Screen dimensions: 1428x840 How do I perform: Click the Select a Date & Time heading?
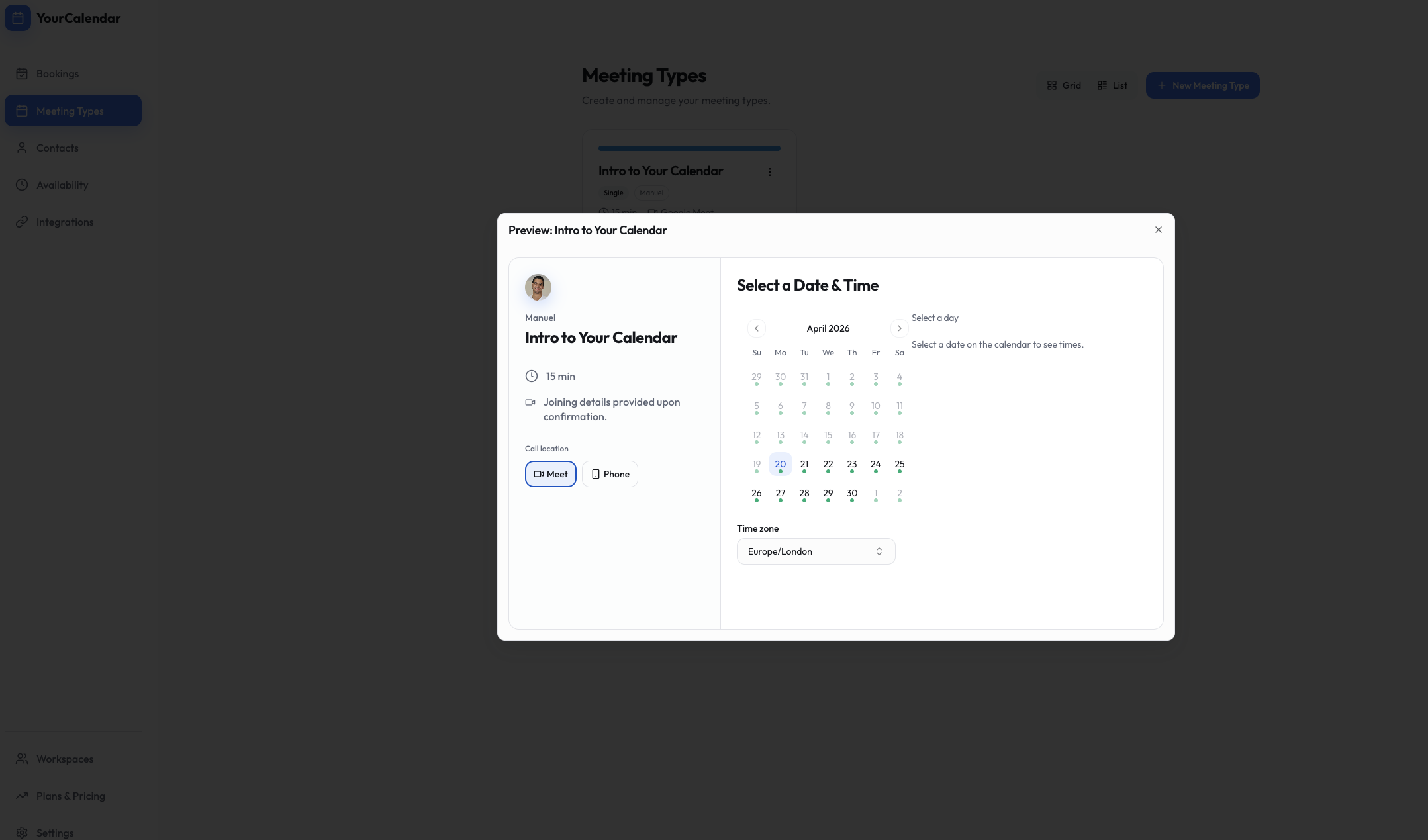click(x=808, y=285)
